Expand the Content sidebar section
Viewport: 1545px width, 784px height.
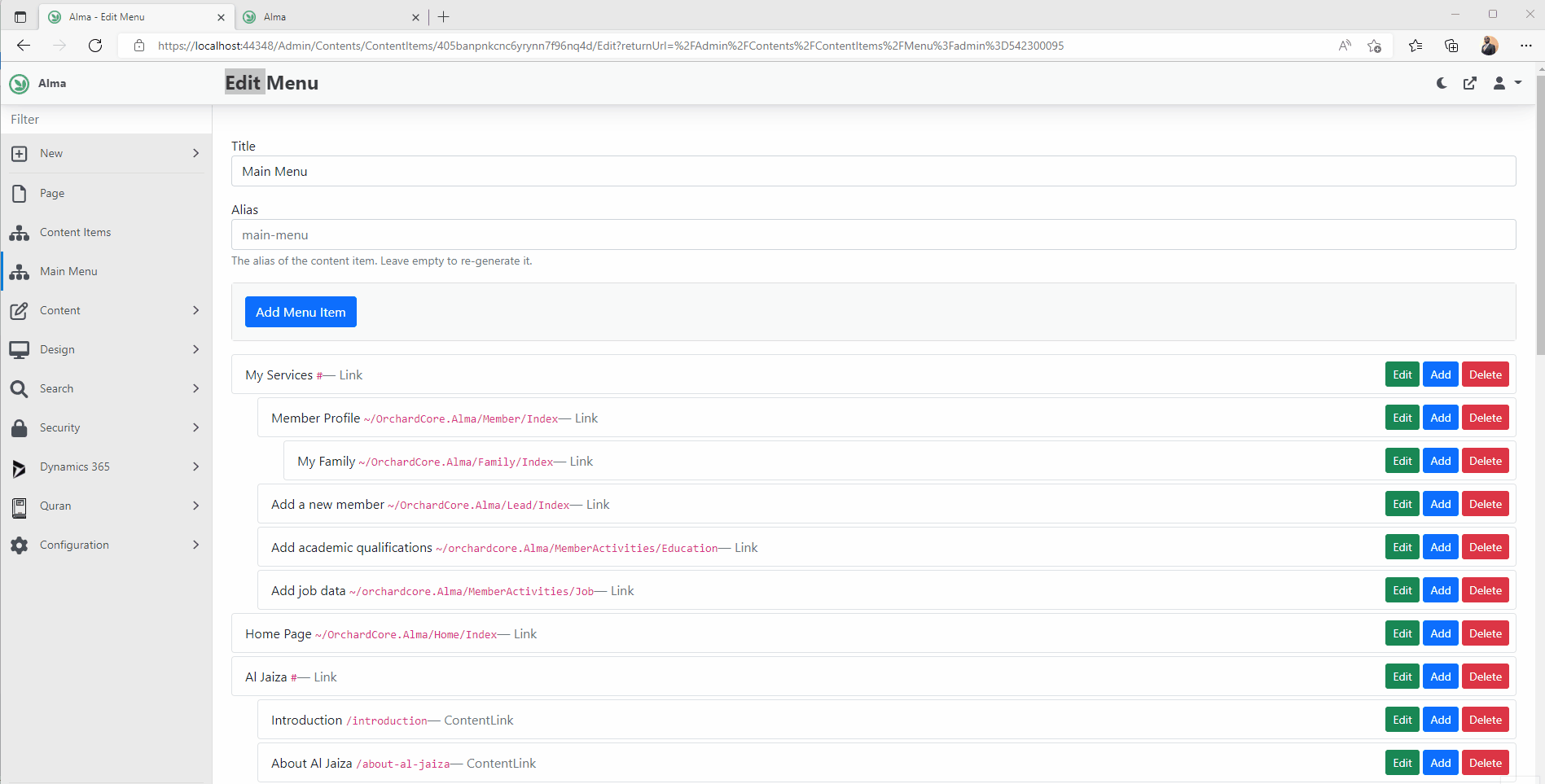pos(59,310)
